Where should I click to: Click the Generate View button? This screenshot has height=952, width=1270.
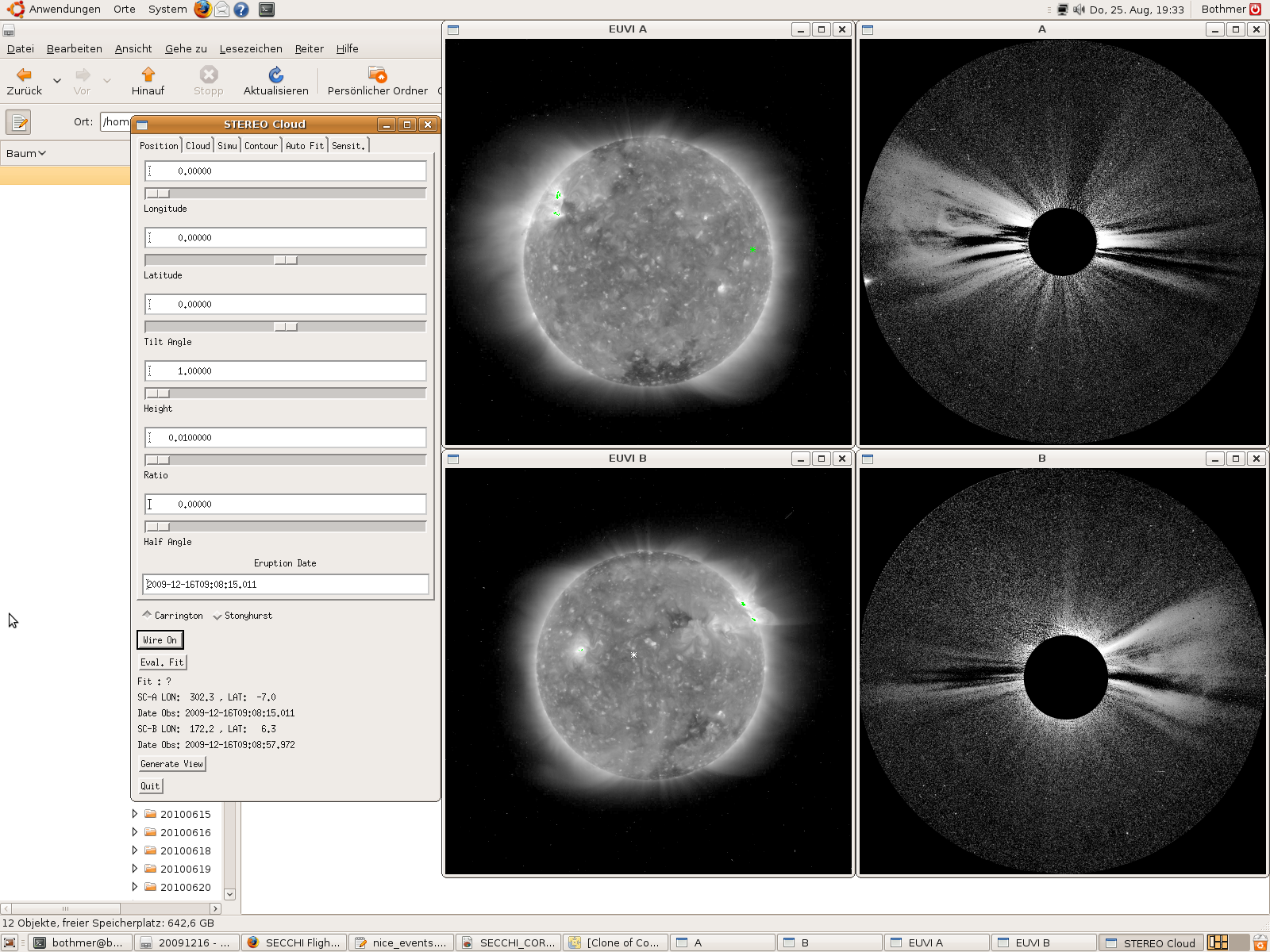pos(171,764)
